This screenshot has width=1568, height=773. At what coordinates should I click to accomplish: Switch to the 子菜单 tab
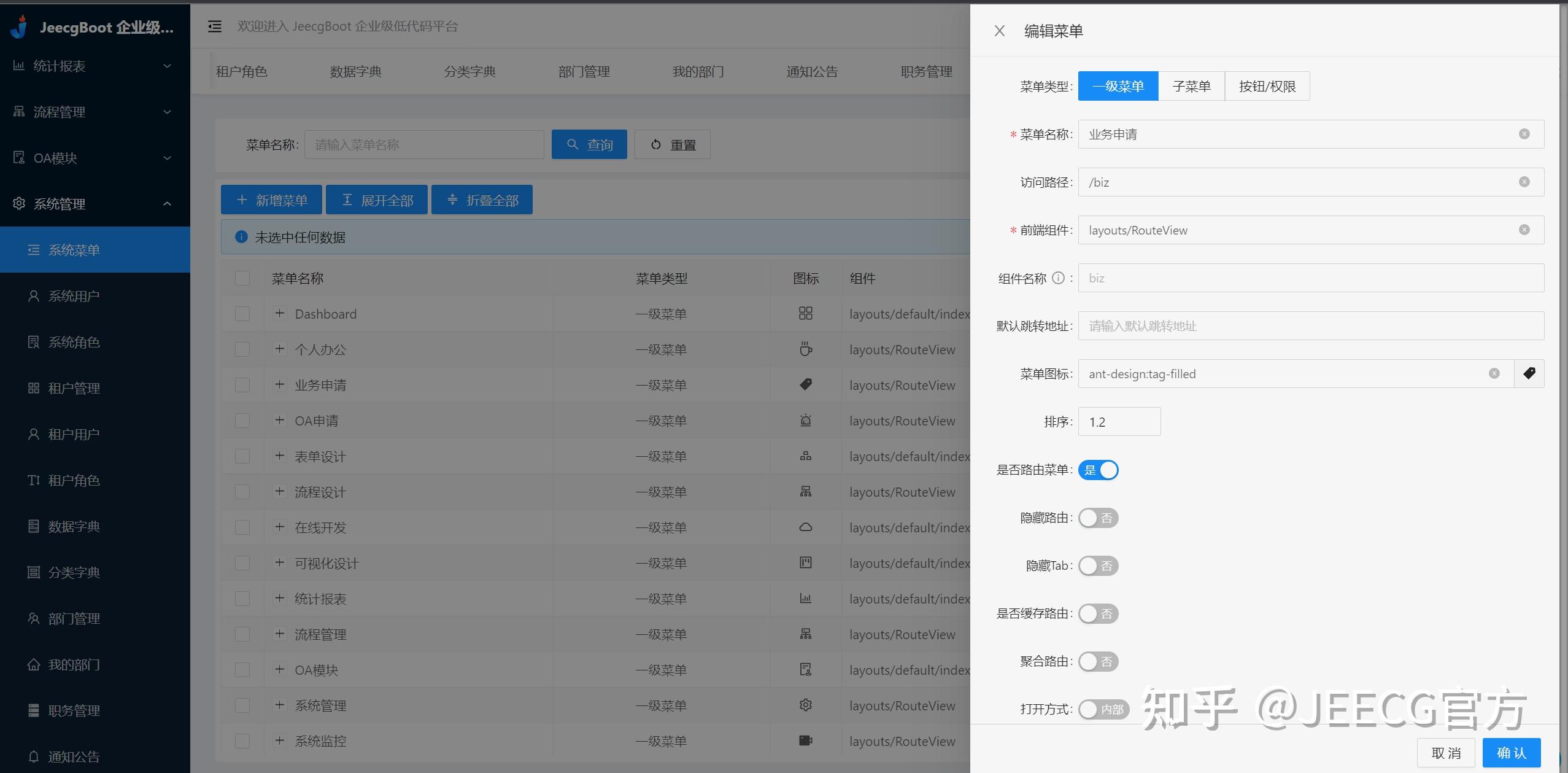tap(1190, 85)
